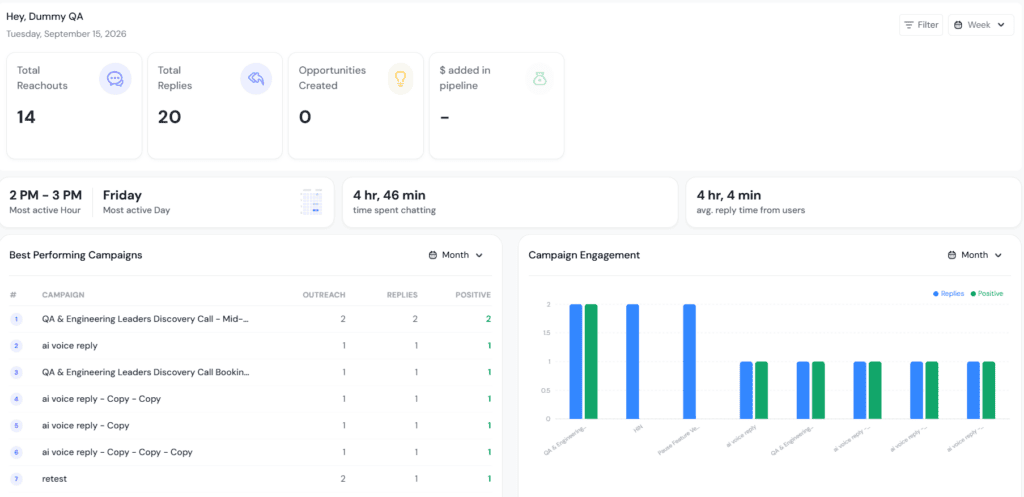Click the Opportunities Created lightbulb icon
Image resolution: width=1024 pixels, height=497 pixels.
pos(400,79)
